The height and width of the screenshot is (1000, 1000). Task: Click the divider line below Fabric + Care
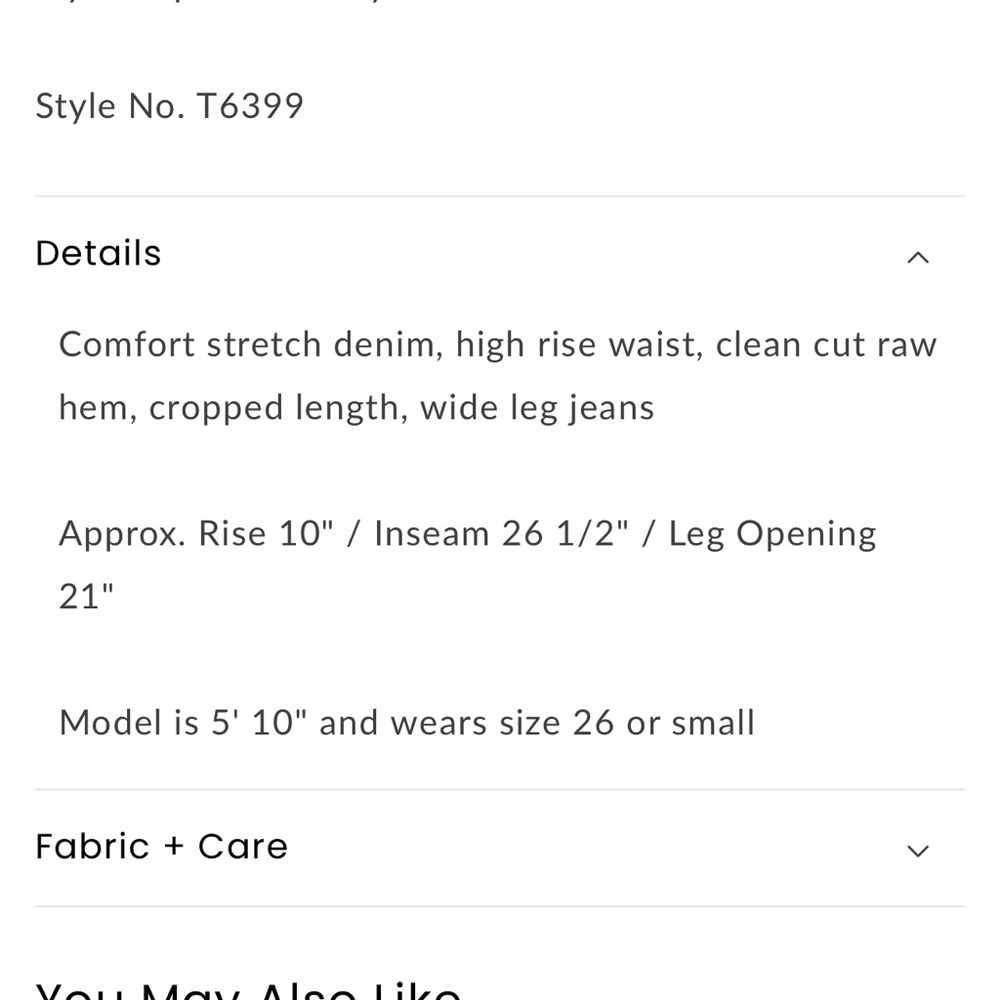(500, 906)
